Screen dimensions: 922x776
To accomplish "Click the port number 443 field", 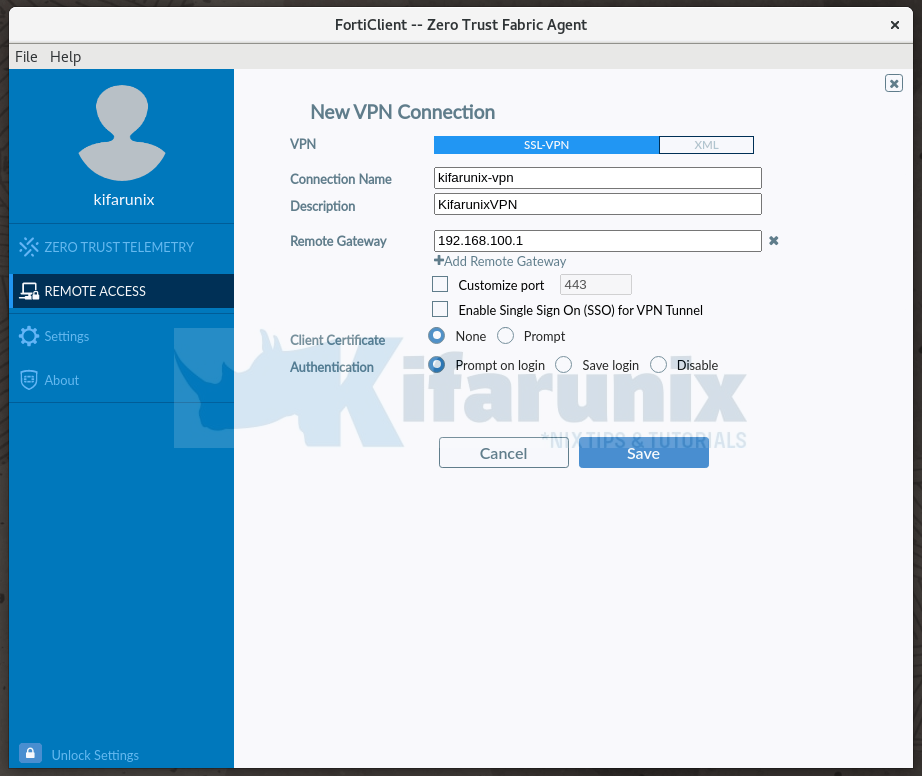I will tap(596, 285).
